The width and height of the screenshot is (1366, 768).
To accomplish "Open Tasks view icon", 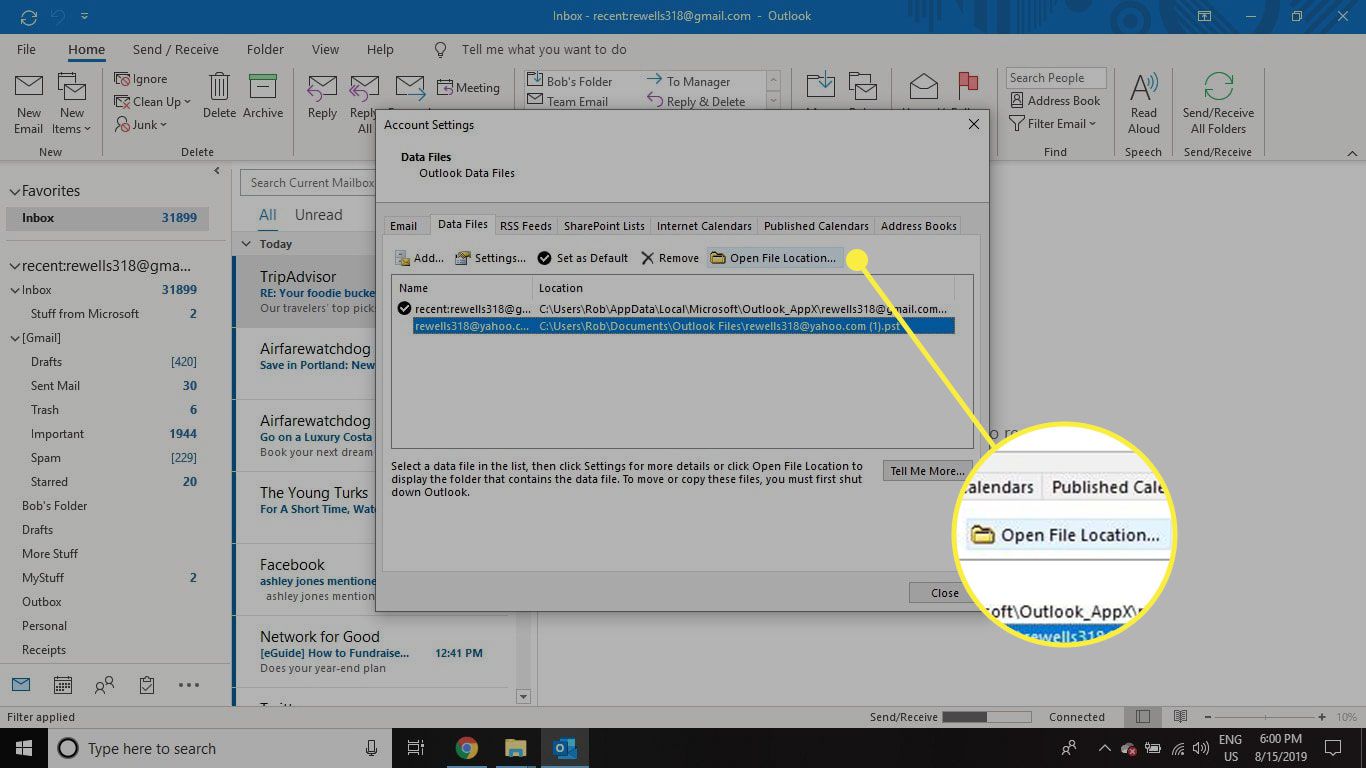I will tap(147, 685).
